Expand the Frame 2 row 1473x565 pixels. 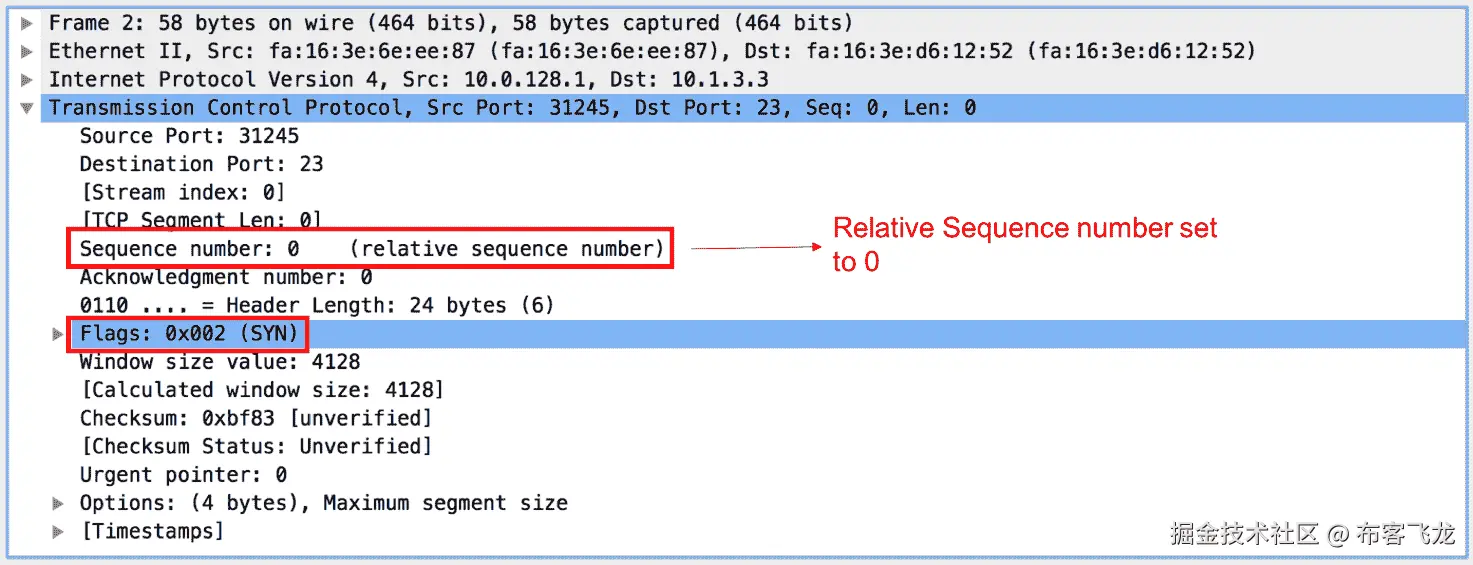coord(27,22)
